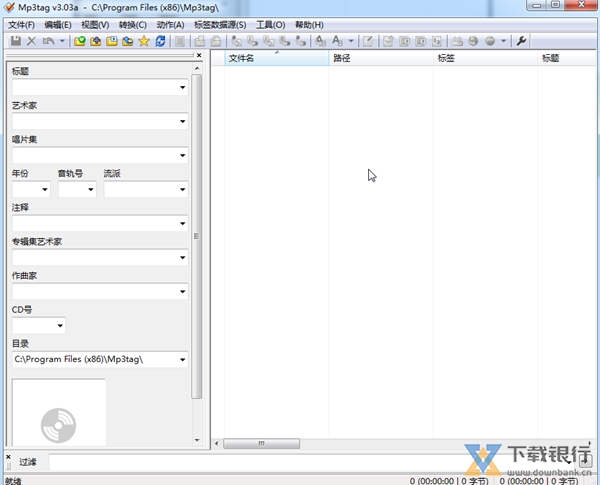
Task: Open the dropdown arrow beside quick Actions
Action: coord(351,41)
